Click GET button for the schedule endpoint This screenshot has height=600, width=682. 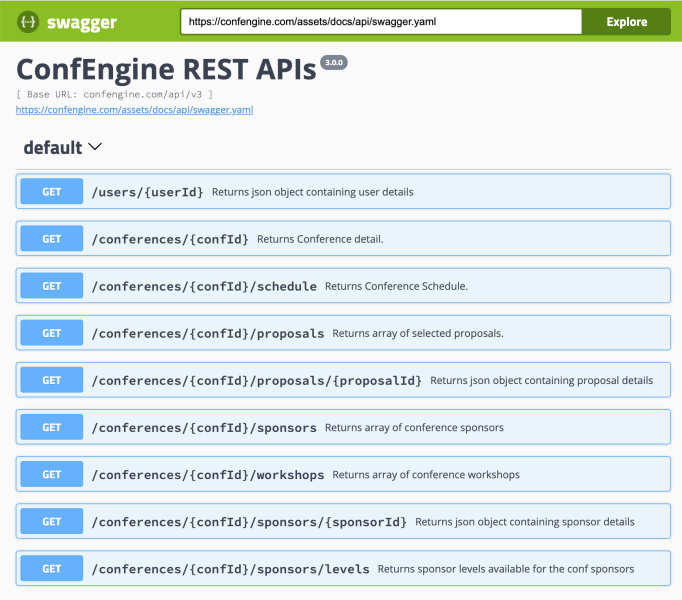tap(52, 286)
